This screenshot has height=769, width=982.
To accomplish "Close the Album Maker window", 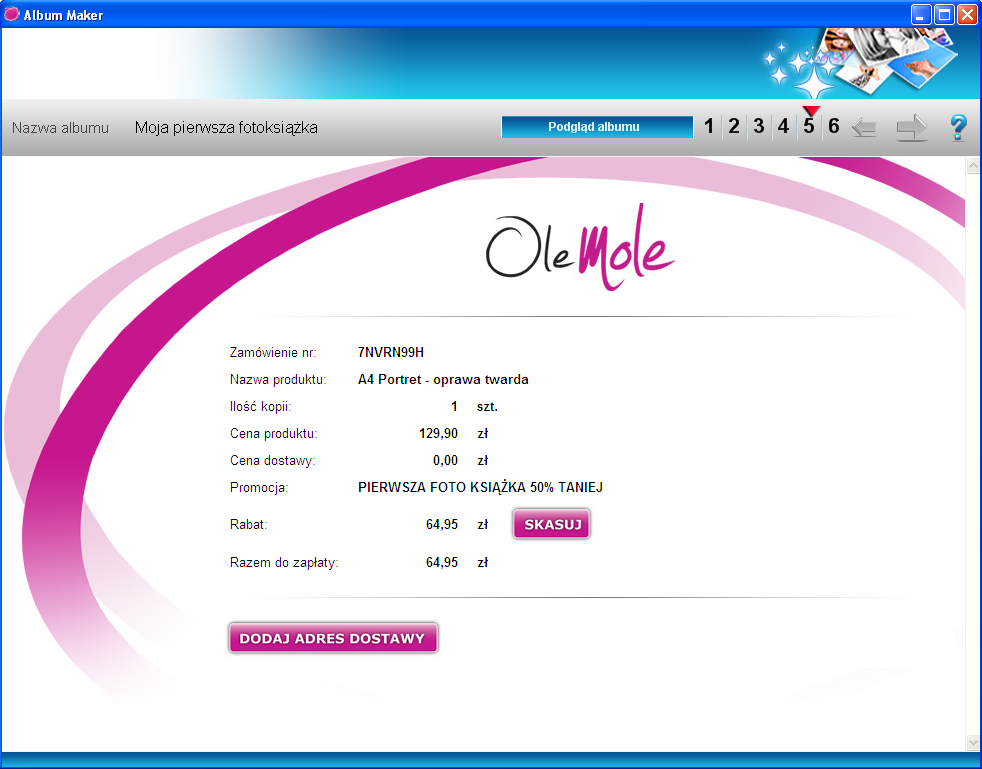I will (x=967, y=14).
